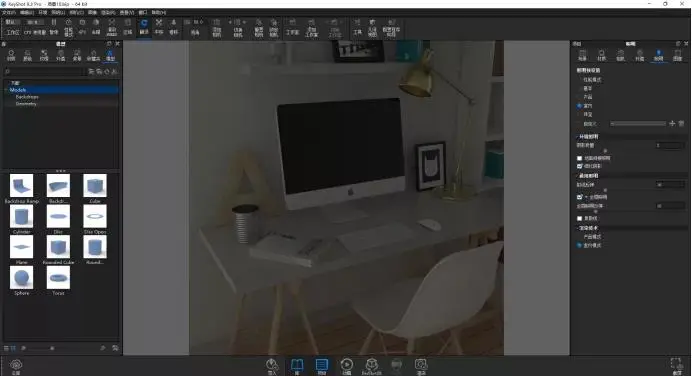The height and width of the screenshot is (376, 692).
Task: Click the trash icon beside custom lighting preset
Action: tap(681, 124)
